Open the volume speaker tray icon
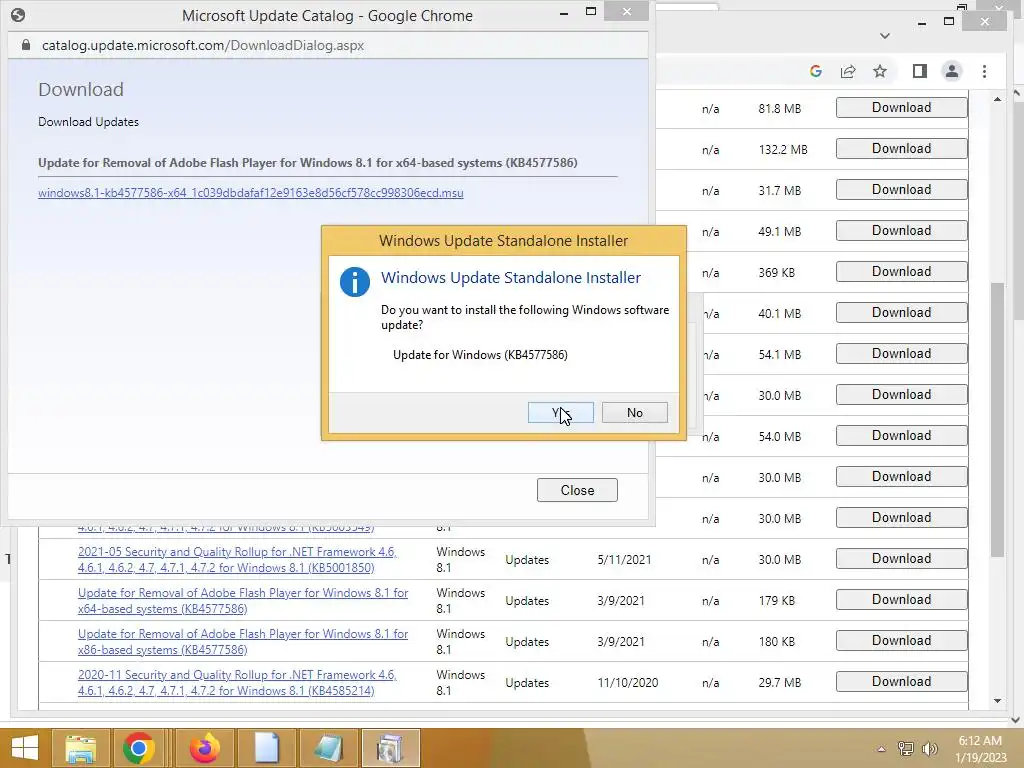Screen dimensions: 1024x768 (x=929, y=749)
